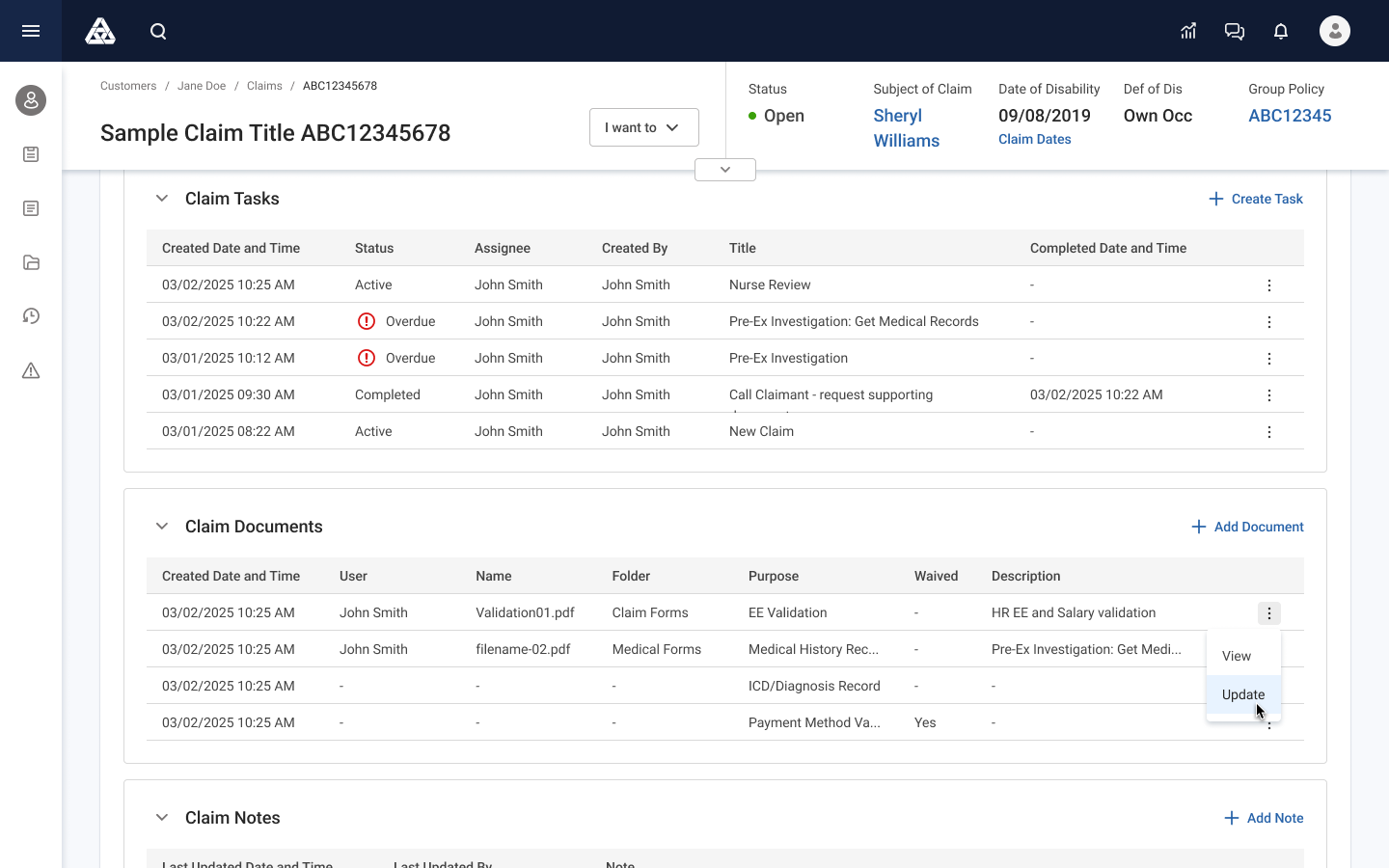Screen dimensions: 1389x868
Task: Open the folders sidebar icon
Action: tap(31, 262)
